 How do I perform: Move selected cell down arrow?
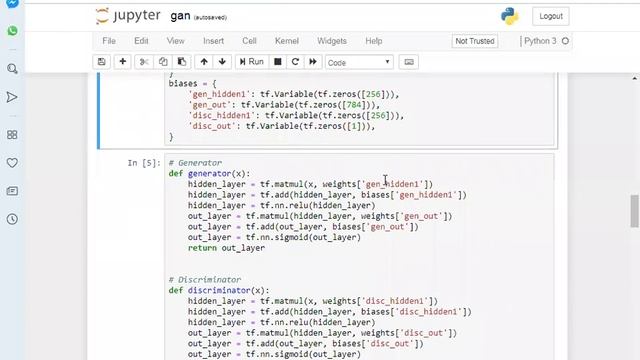[222, 62]
